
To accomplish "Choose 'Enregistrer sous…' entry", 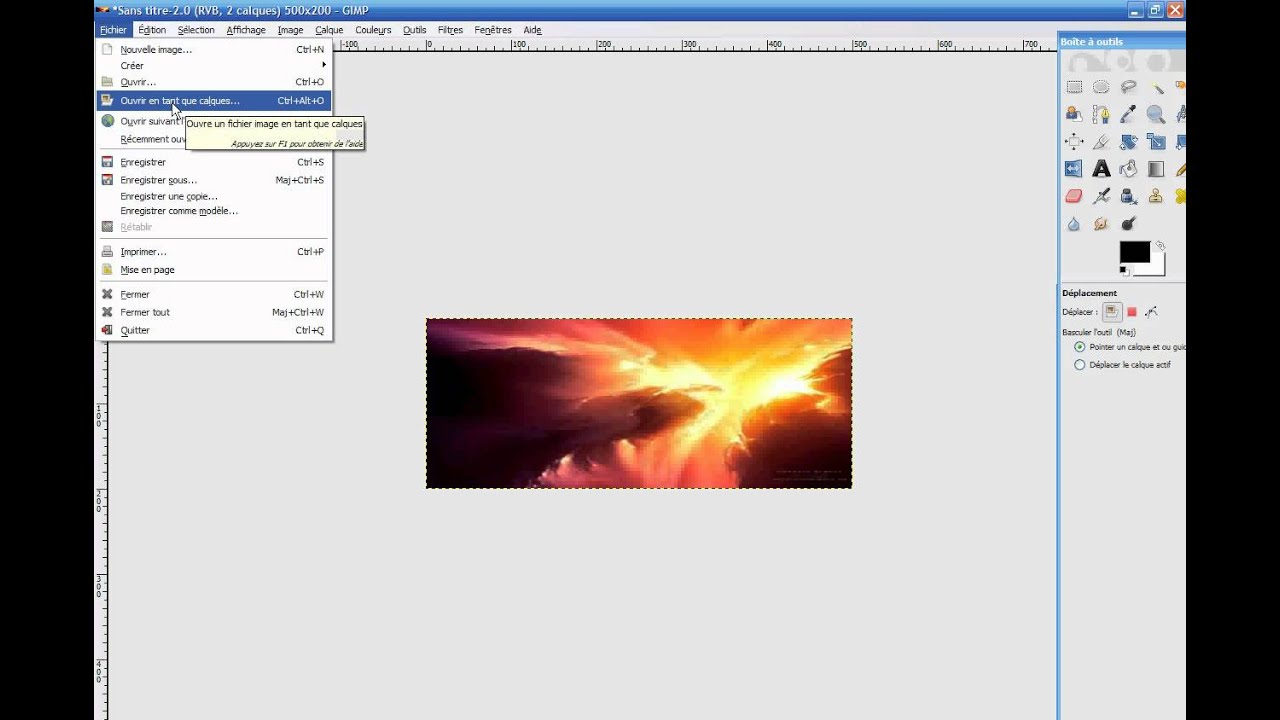I will point(214,180).
